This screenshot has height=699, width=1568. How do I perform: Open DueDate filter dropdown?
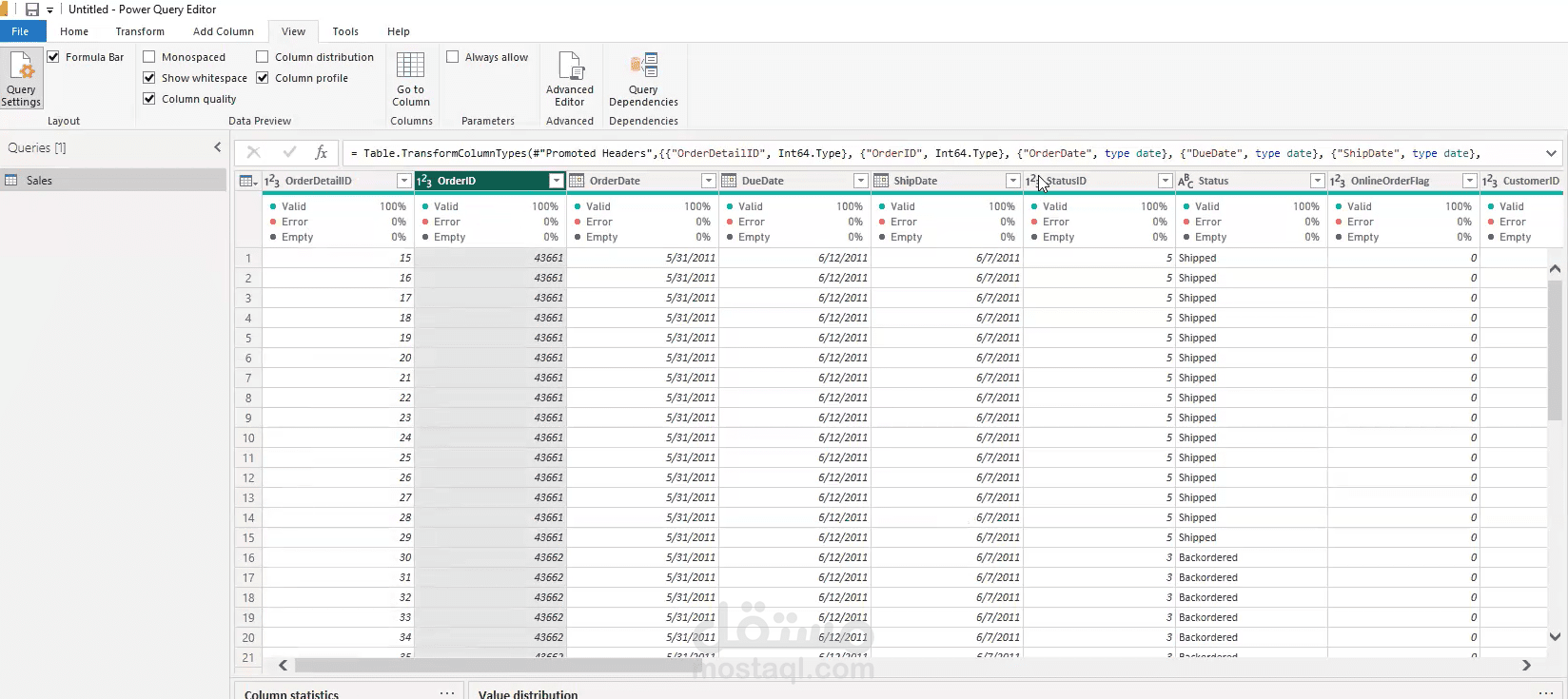[x=860, y=181]
